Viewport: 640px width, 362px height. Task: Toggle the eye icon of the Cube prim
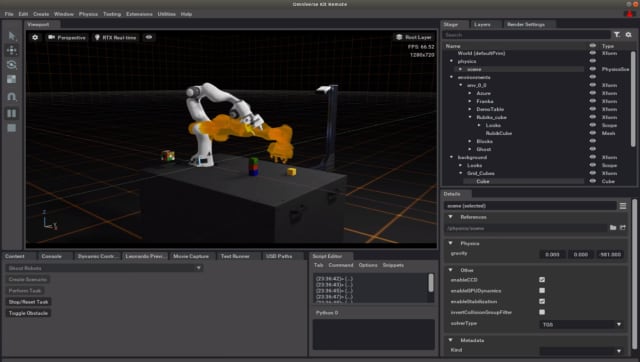pyautogui.click(x=593, y=181)
